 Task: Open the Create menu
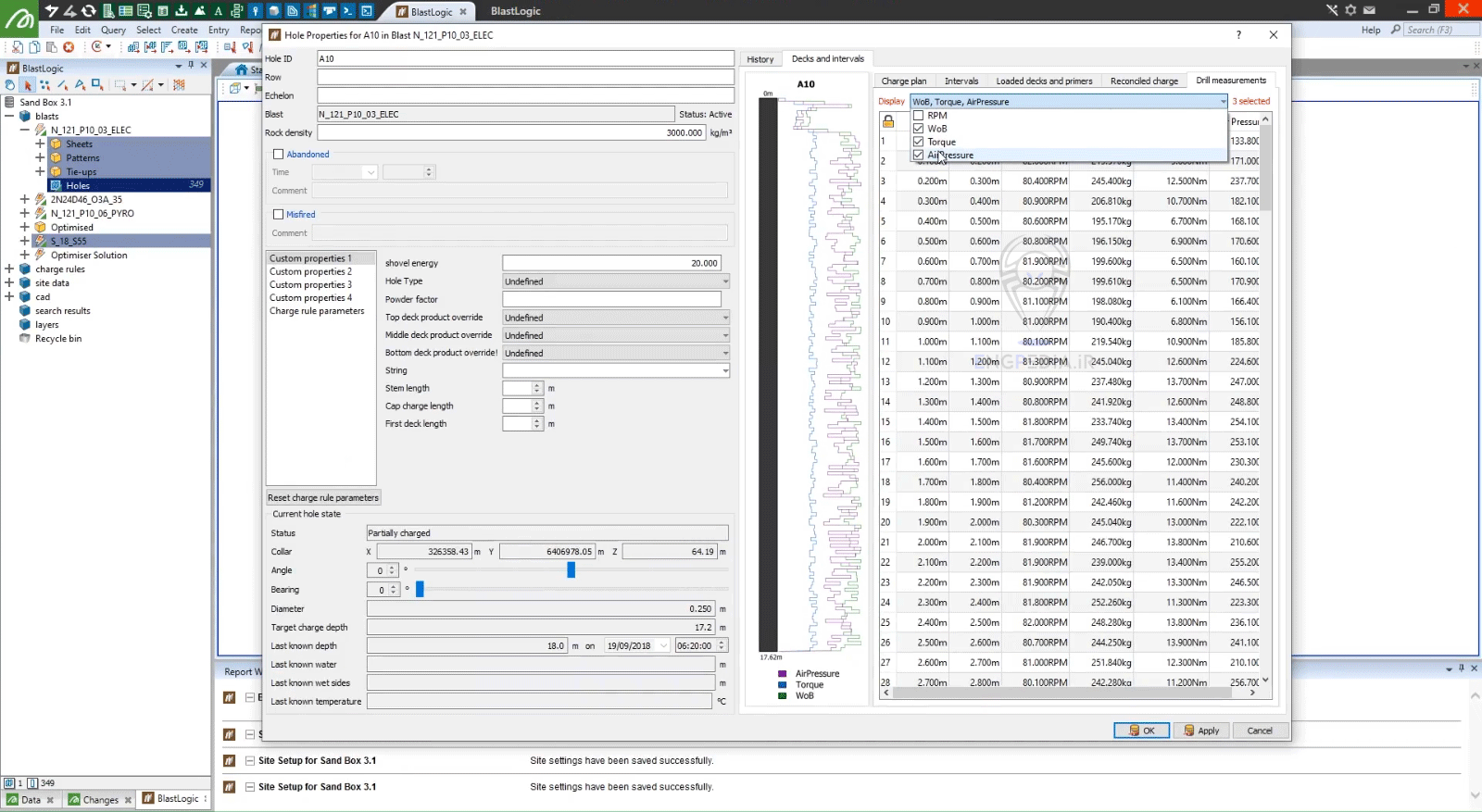coord(184,30)
